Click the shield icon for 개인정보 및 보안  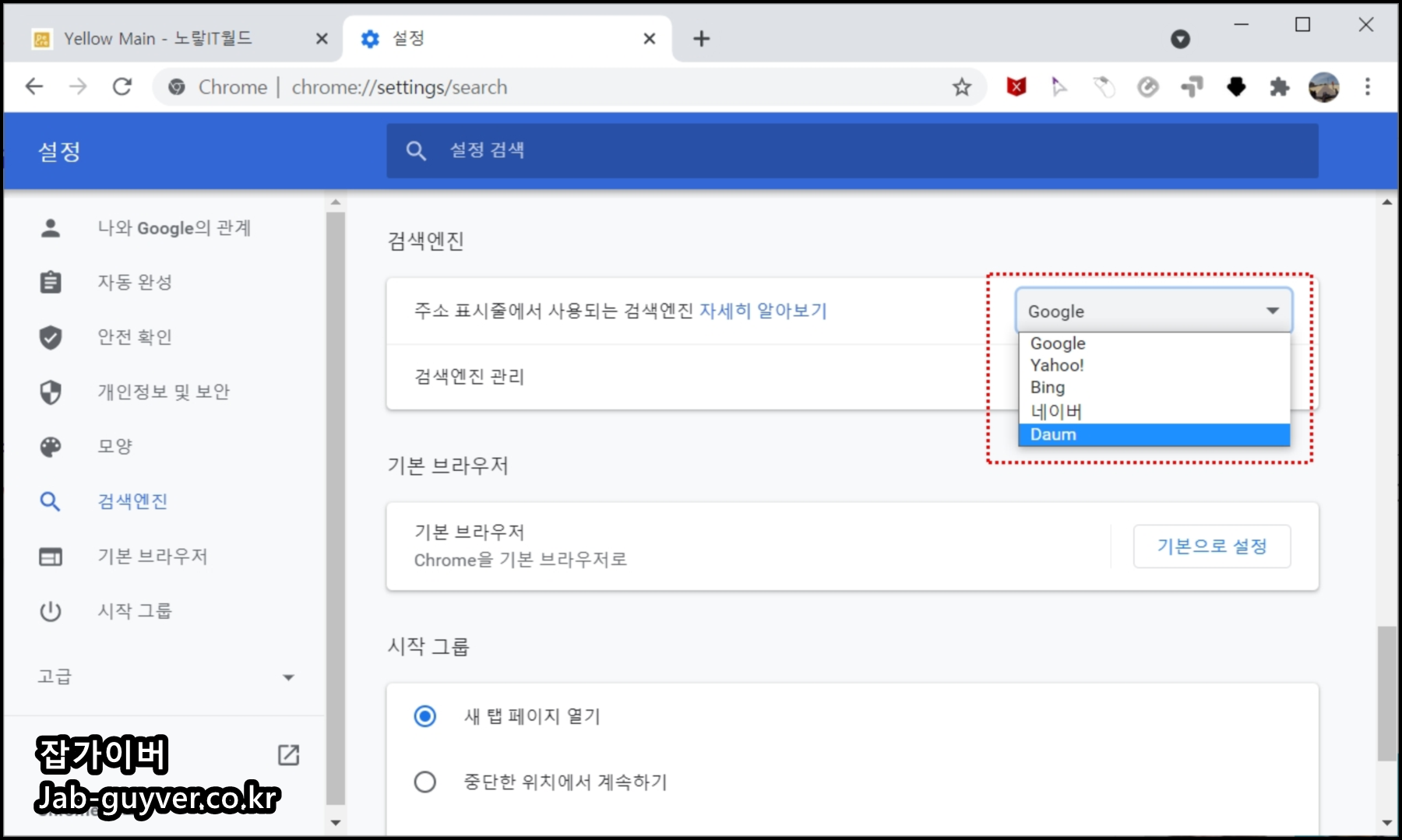pos(51,392)
